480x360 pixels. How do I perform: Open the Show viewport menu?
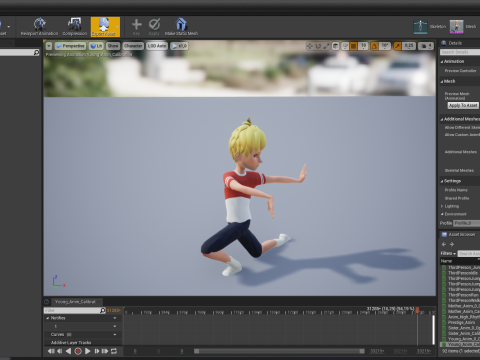113,46
